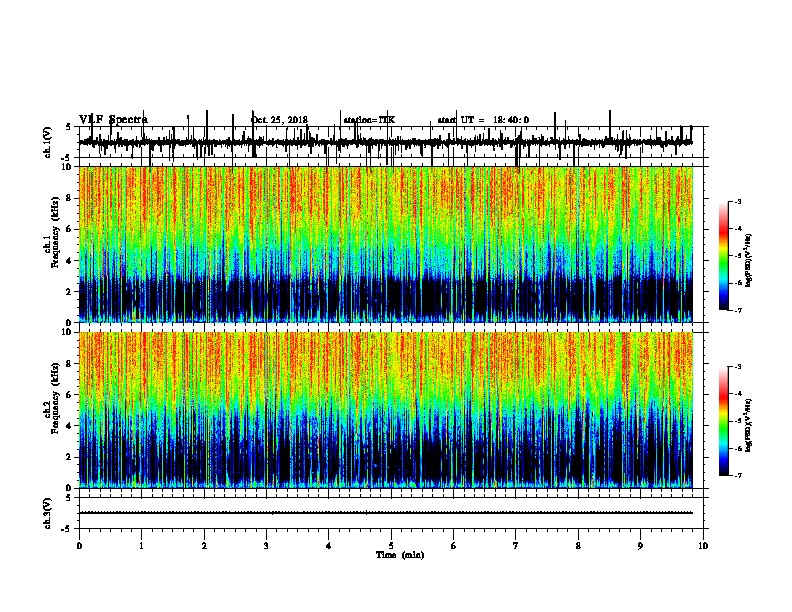Click the '-3' label on ch.1 colorbar

pos(738,201)
